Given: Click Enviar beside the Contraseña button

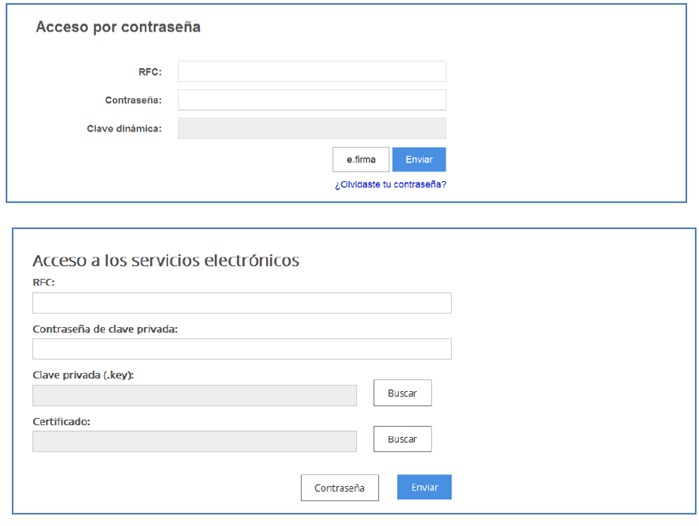Looking at the screenshot, I should point(424,488).
